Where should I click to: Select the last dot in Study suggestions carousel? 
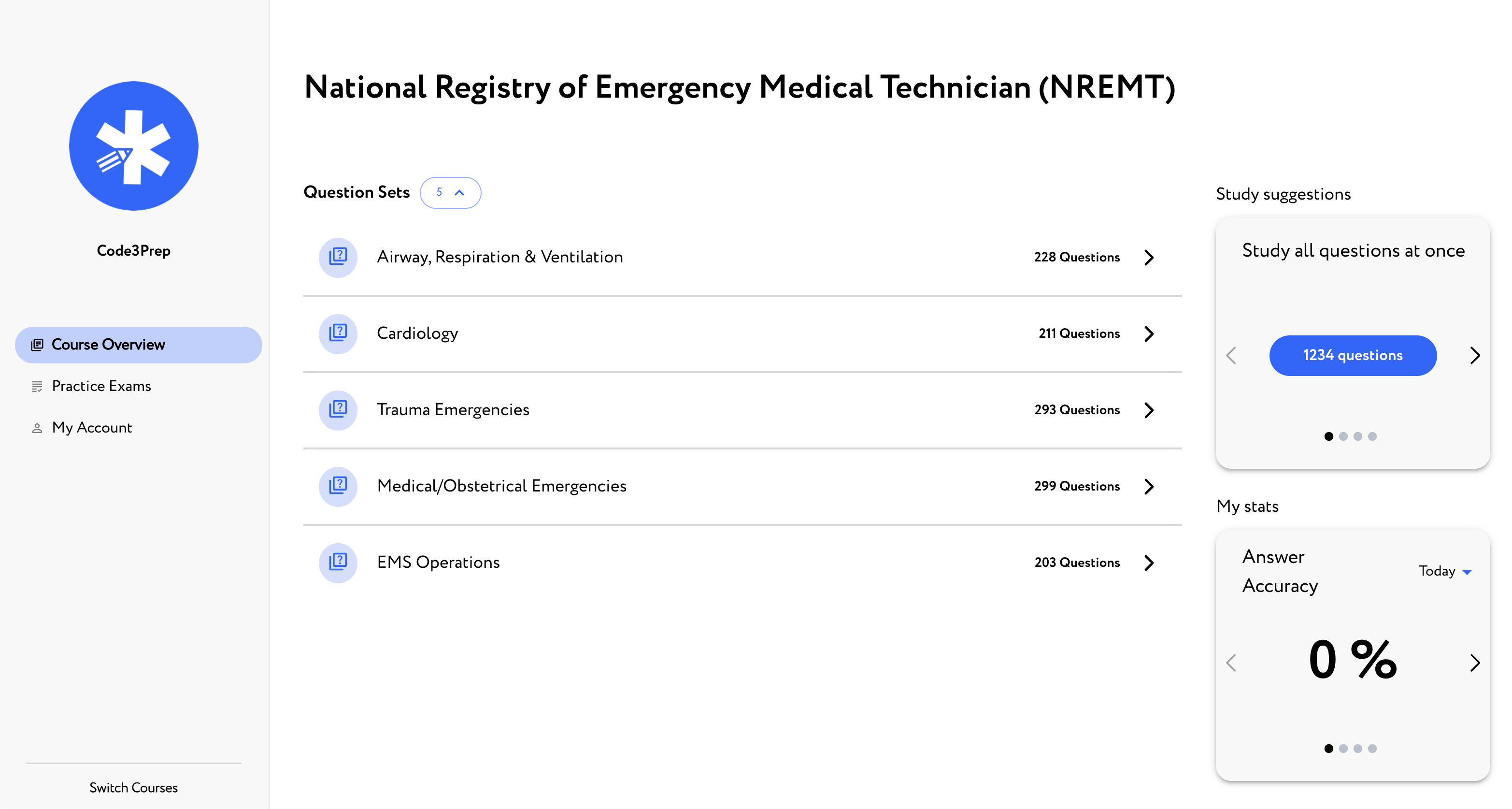tap(1372, 436)
